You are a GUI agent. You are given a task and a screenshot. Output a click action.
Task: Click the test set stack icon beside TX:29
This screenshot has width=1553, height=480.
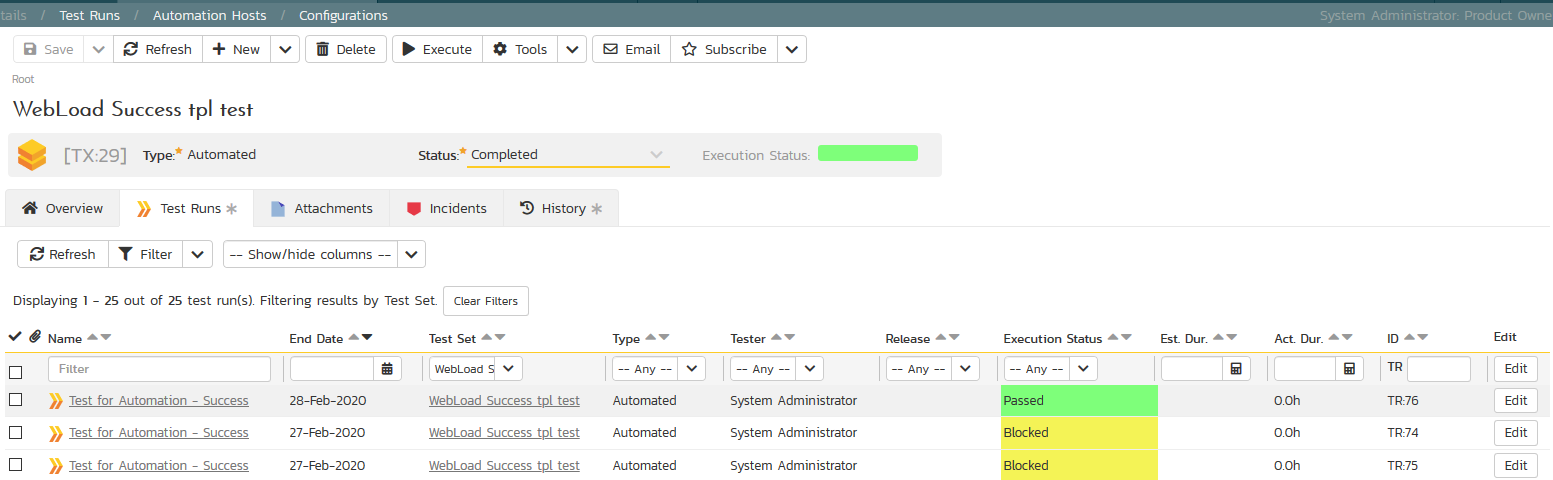coord(32,155)
